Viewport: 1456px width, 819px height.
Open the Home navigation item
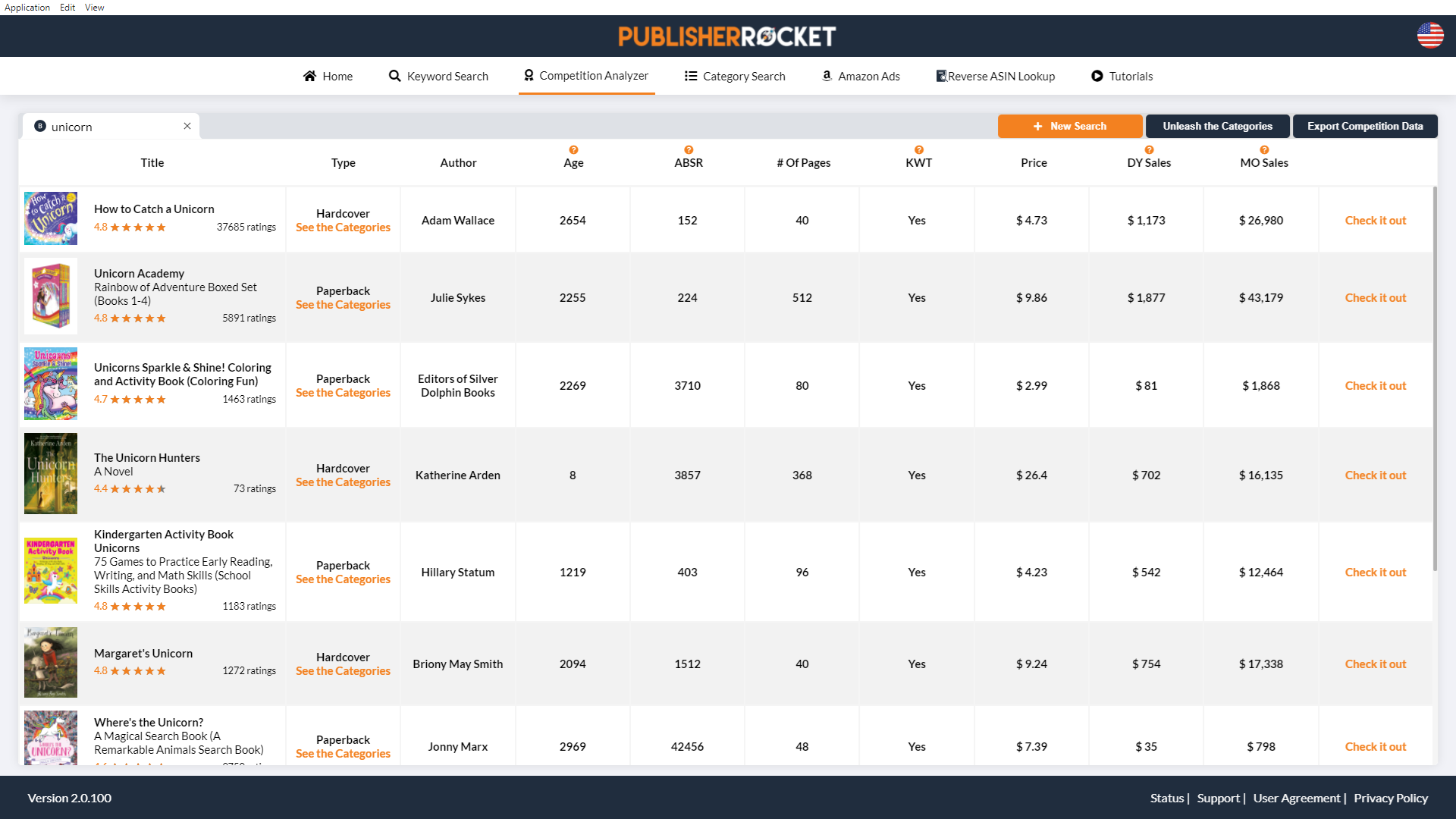tap(328, 76)
